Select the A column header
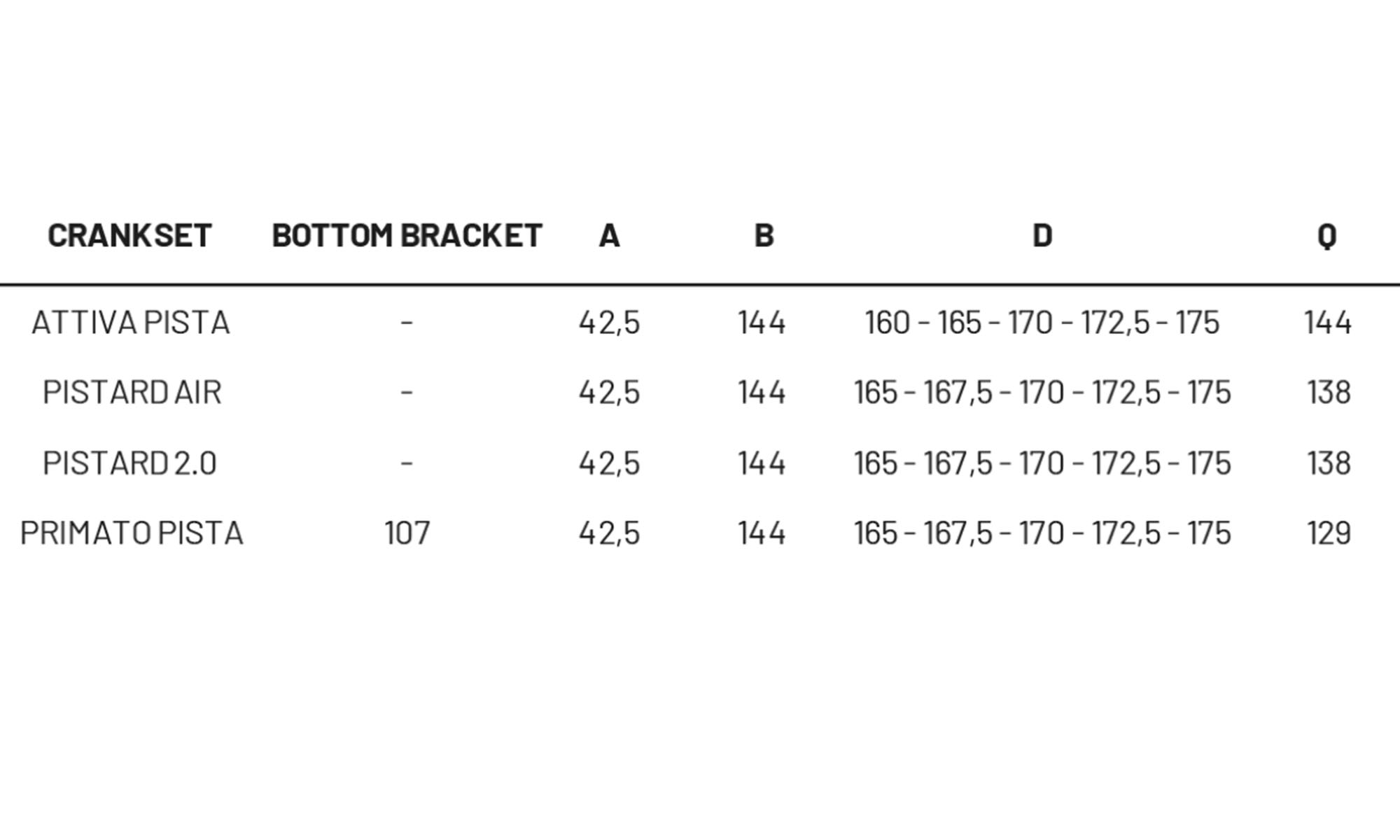The image size is (1400, 840). (x=609, y=235)
